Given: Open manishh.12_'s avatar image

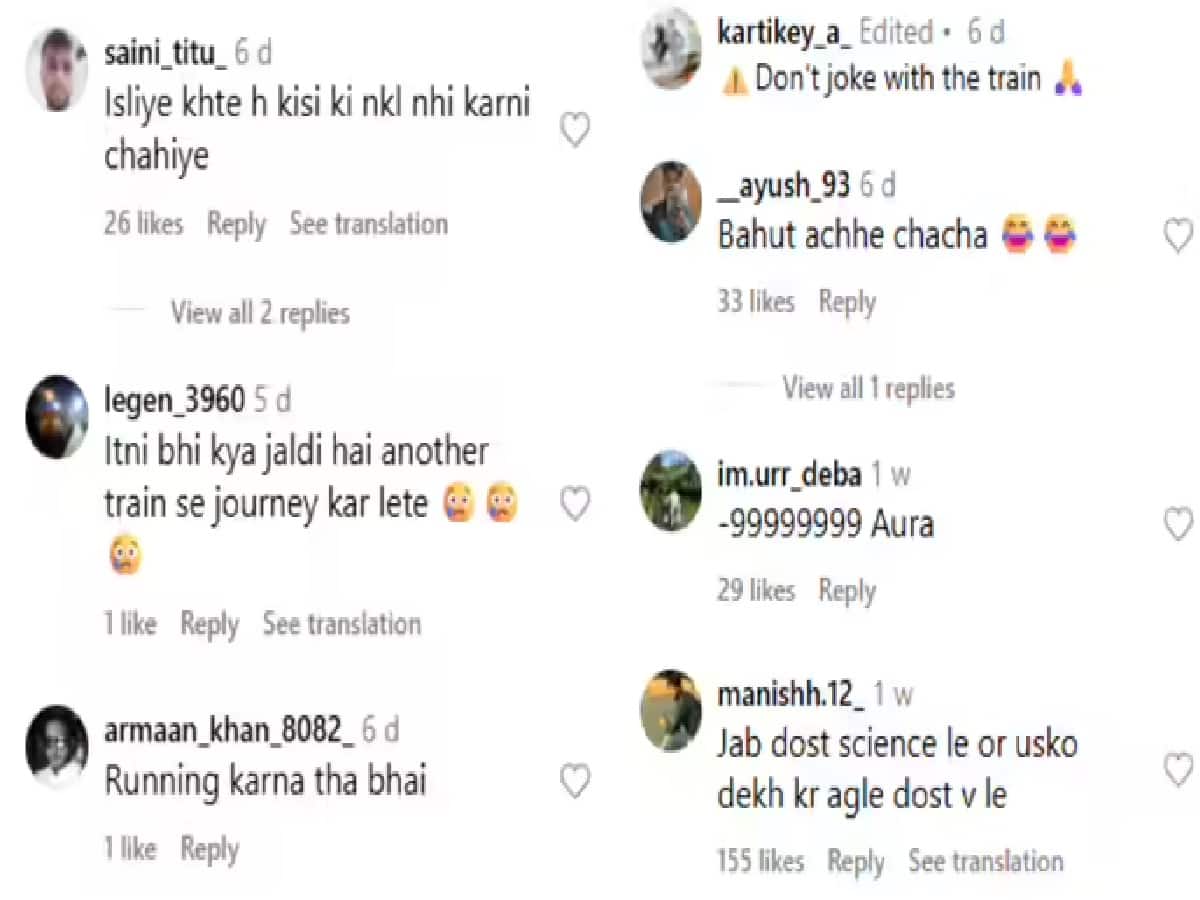Looking at the screenshot, I should 671,711.
